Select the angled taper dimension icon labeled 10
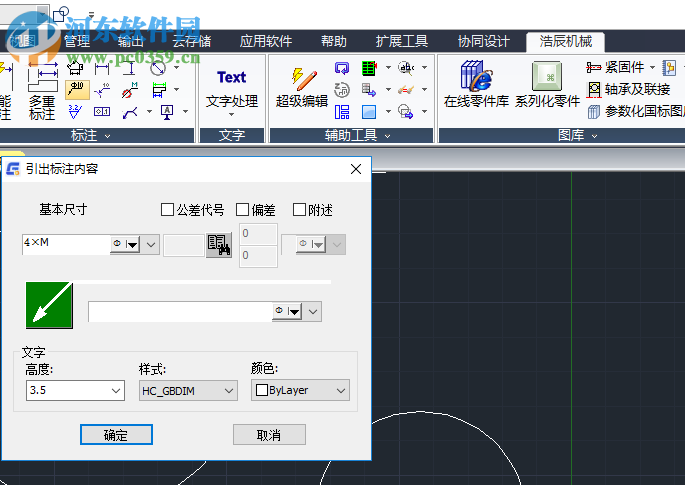Screen dimensions: 685x485 102,90
